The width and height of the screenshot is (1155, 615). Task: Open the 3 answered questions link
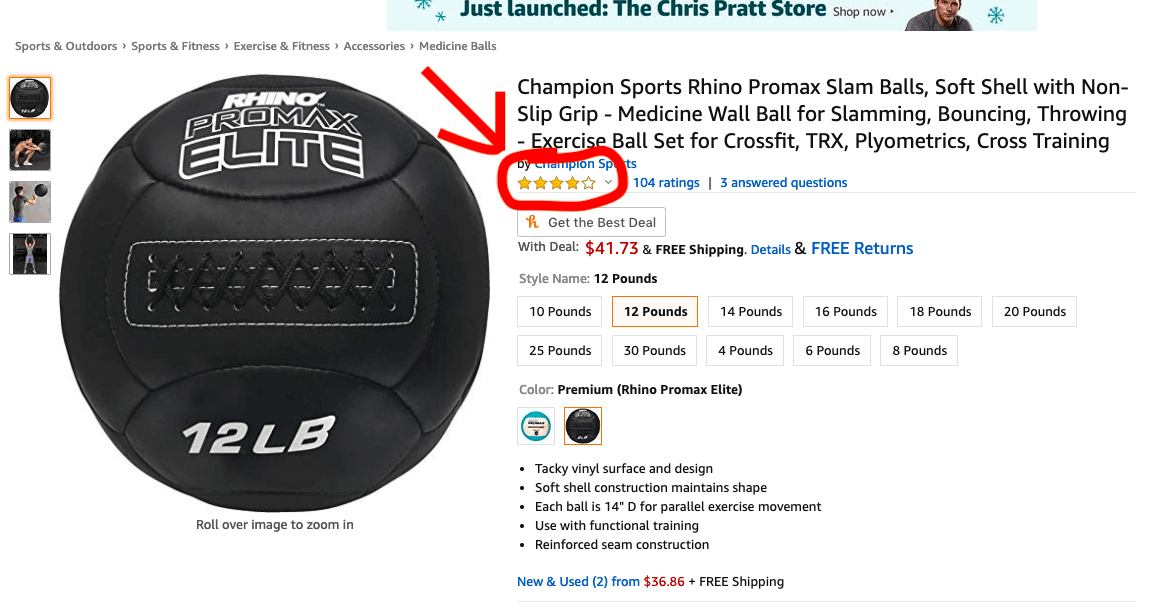click(783, 183)
